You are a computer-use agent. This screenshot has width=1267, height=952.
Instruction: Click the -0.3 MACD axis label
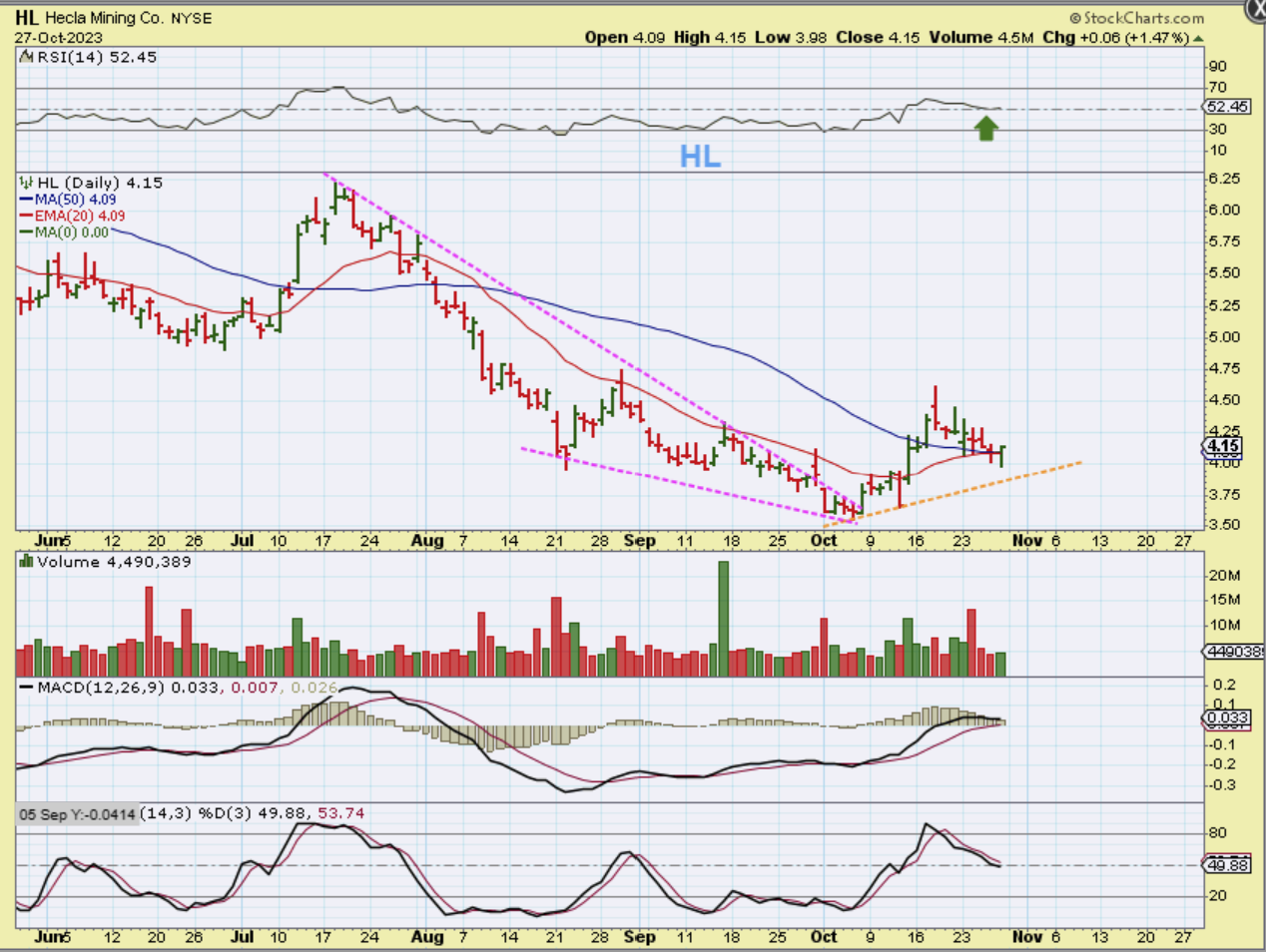click(1222, 785)
